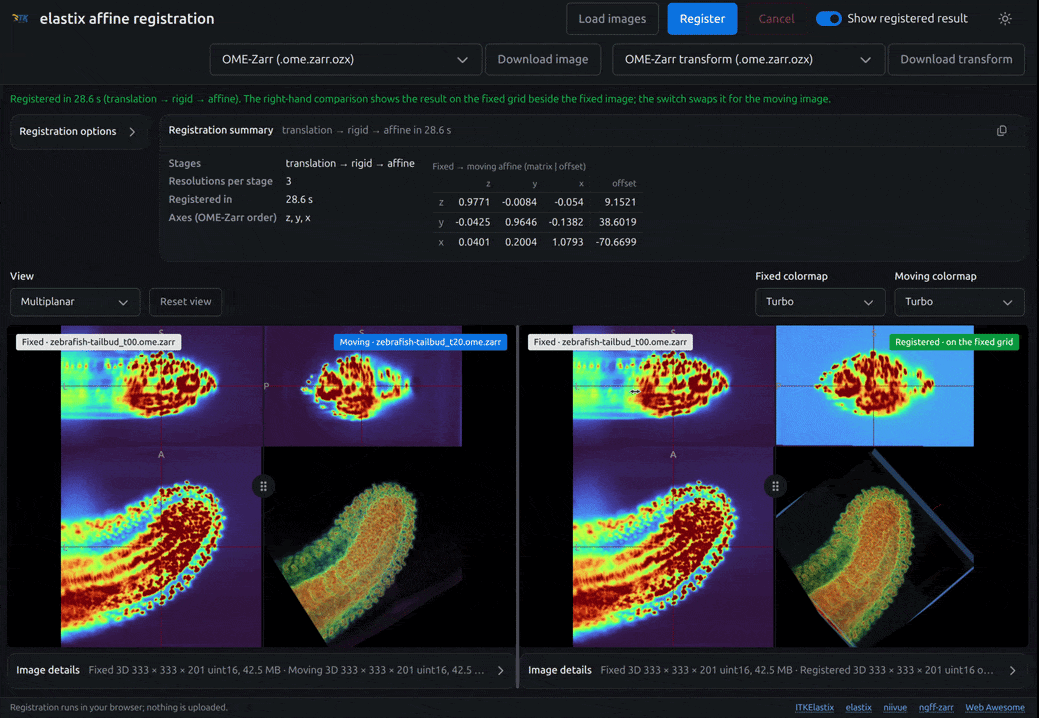Viewport: 1039px width, 718px height.
Task: Open the niivue footer link
Action: point(895,707)
